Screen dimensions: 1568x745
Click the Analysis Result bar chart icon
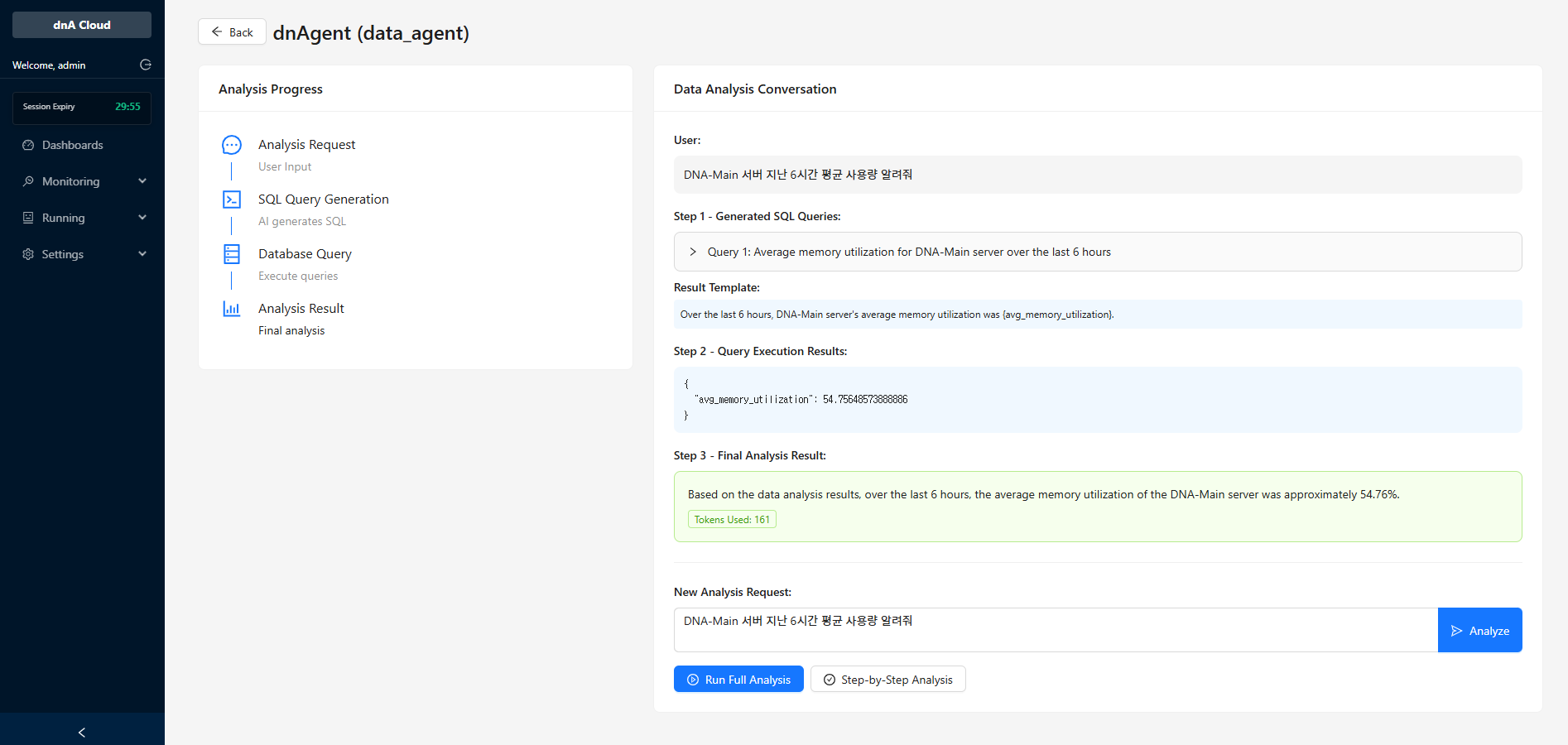[232, 309]
